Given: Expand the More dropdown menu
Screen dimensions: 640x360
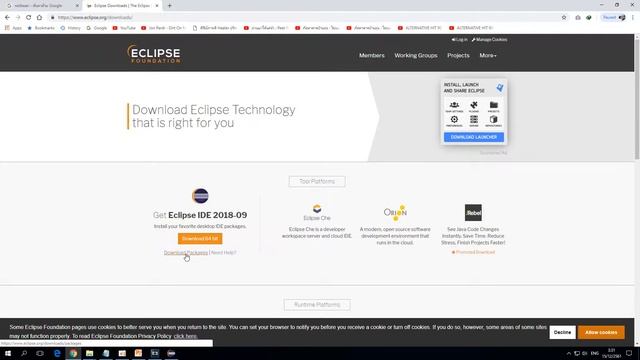Looking at the screenshot, I should tap(488, 56).
